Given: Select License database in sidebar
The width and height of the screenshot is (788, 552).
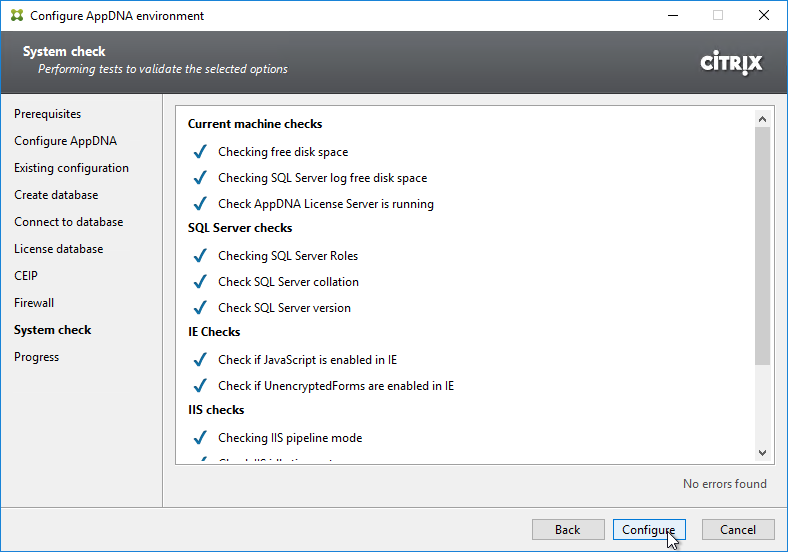Looking at the screenshot, I should click(58, 249).
